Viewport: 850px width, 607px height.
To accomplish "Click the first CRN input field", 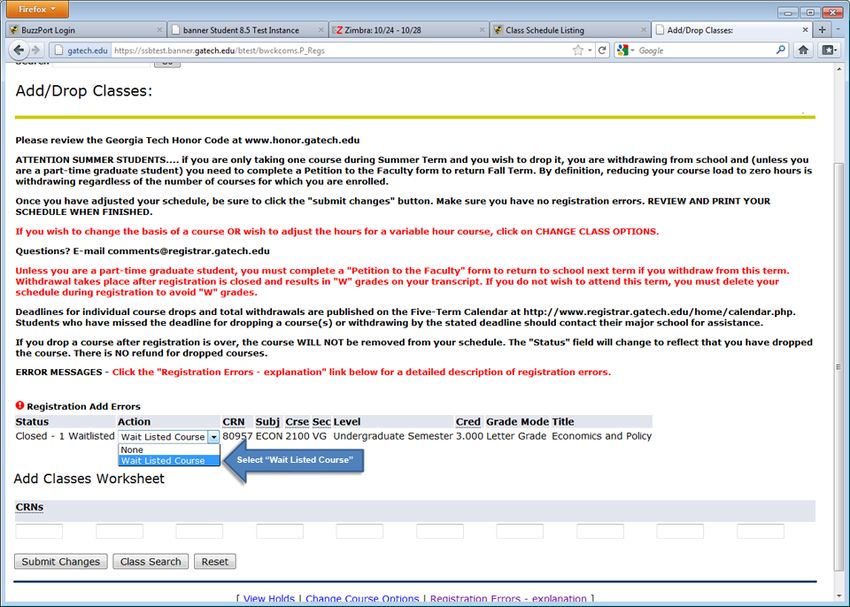I will click(39, 531).
